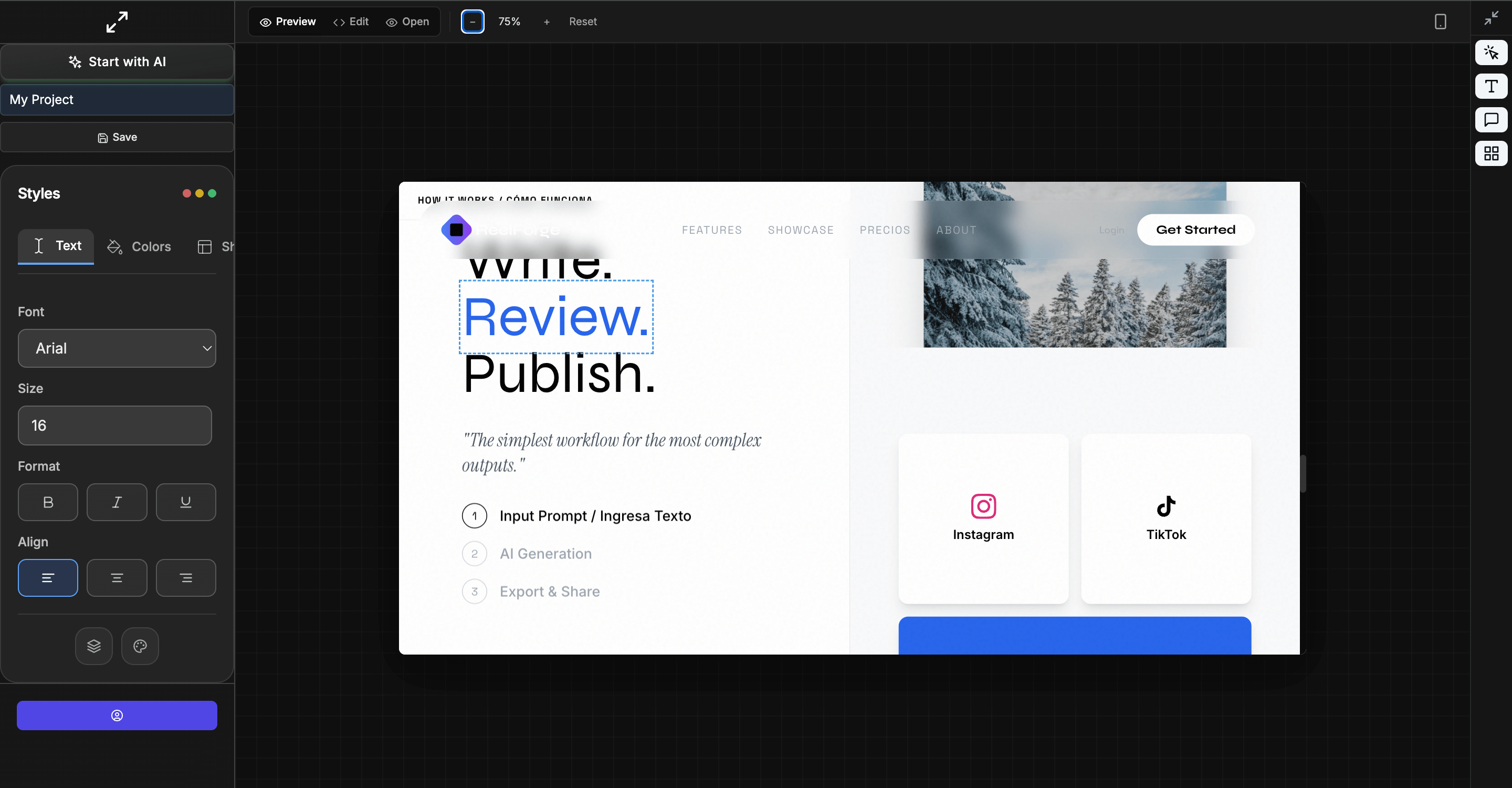Expand the My Project entry
This screenshot has height=788, width=1512.
(117, 99)
